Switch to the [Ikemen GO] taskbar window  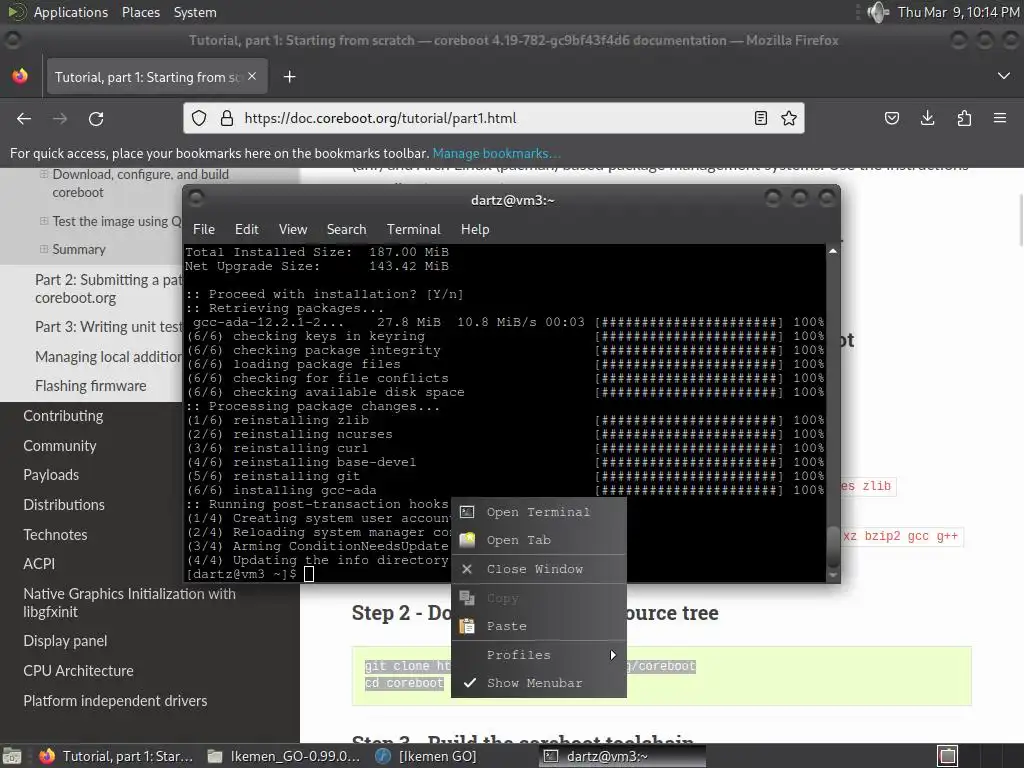point(427,756)
